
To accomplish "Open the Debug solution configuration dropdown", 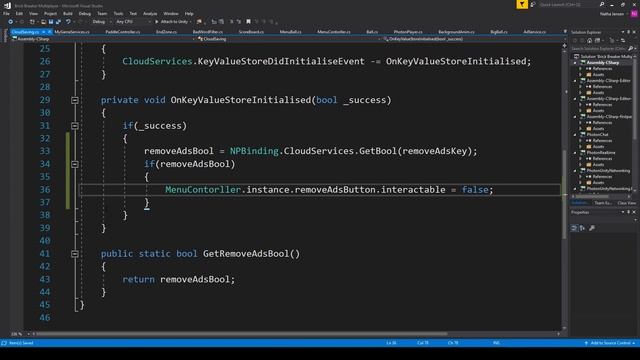I will tap(102, 22).
